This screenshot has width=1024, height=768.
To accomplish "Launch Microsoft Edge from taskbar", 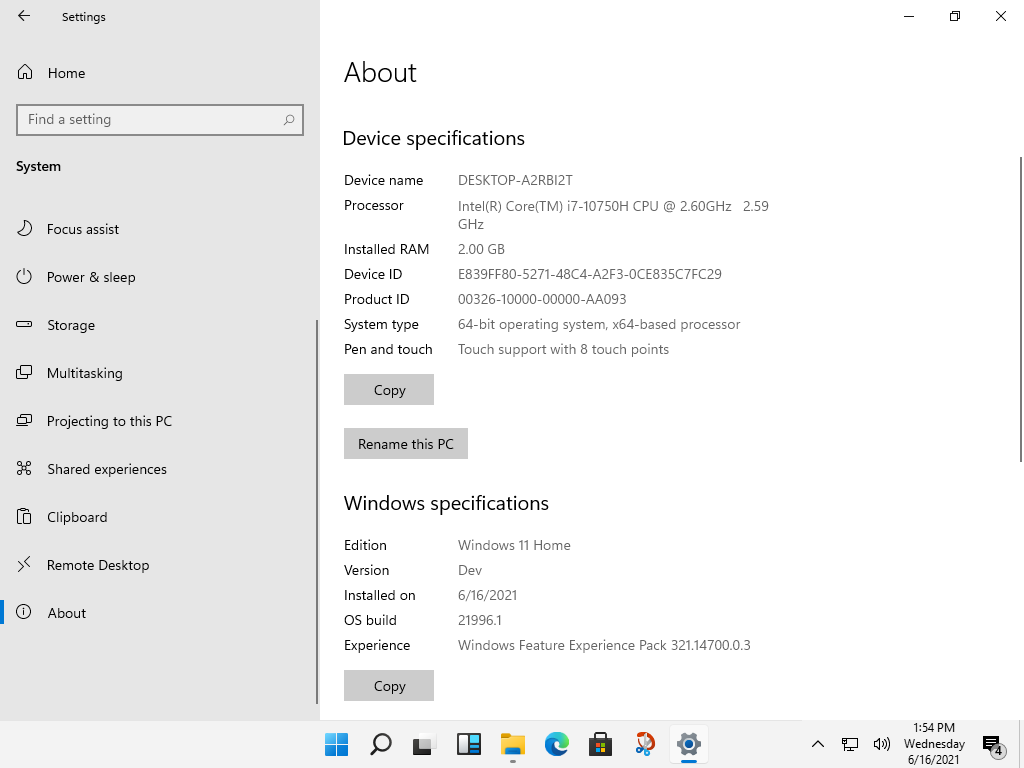I will click(556, 744).
